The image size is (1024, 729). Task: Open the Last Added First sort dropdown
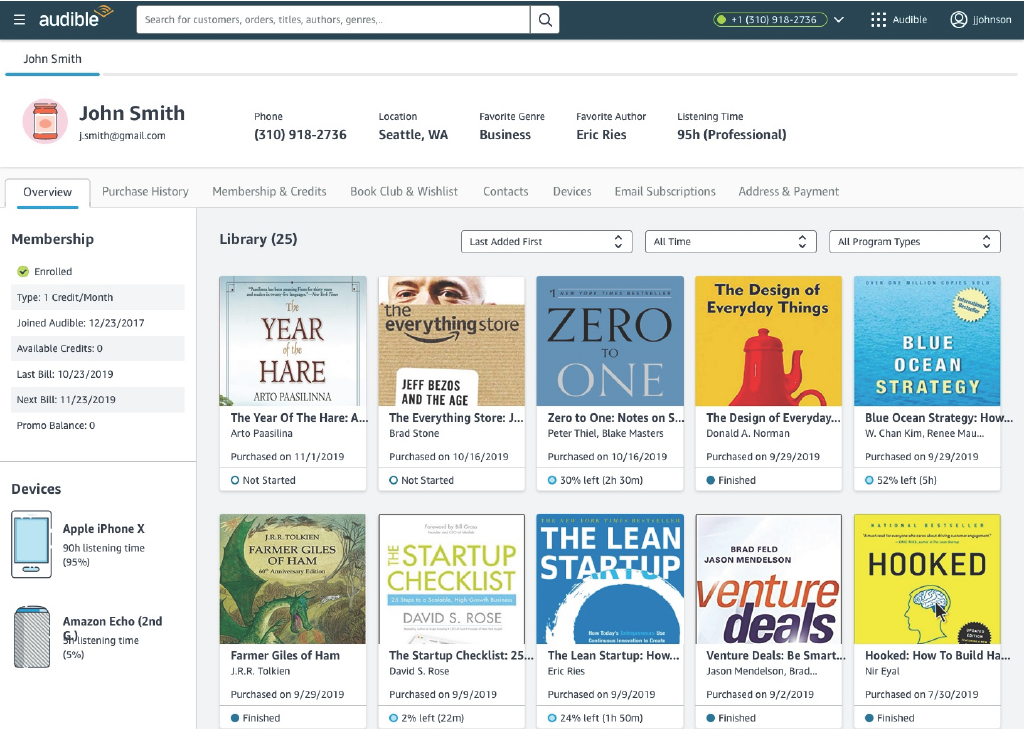[x=546, y=242]
